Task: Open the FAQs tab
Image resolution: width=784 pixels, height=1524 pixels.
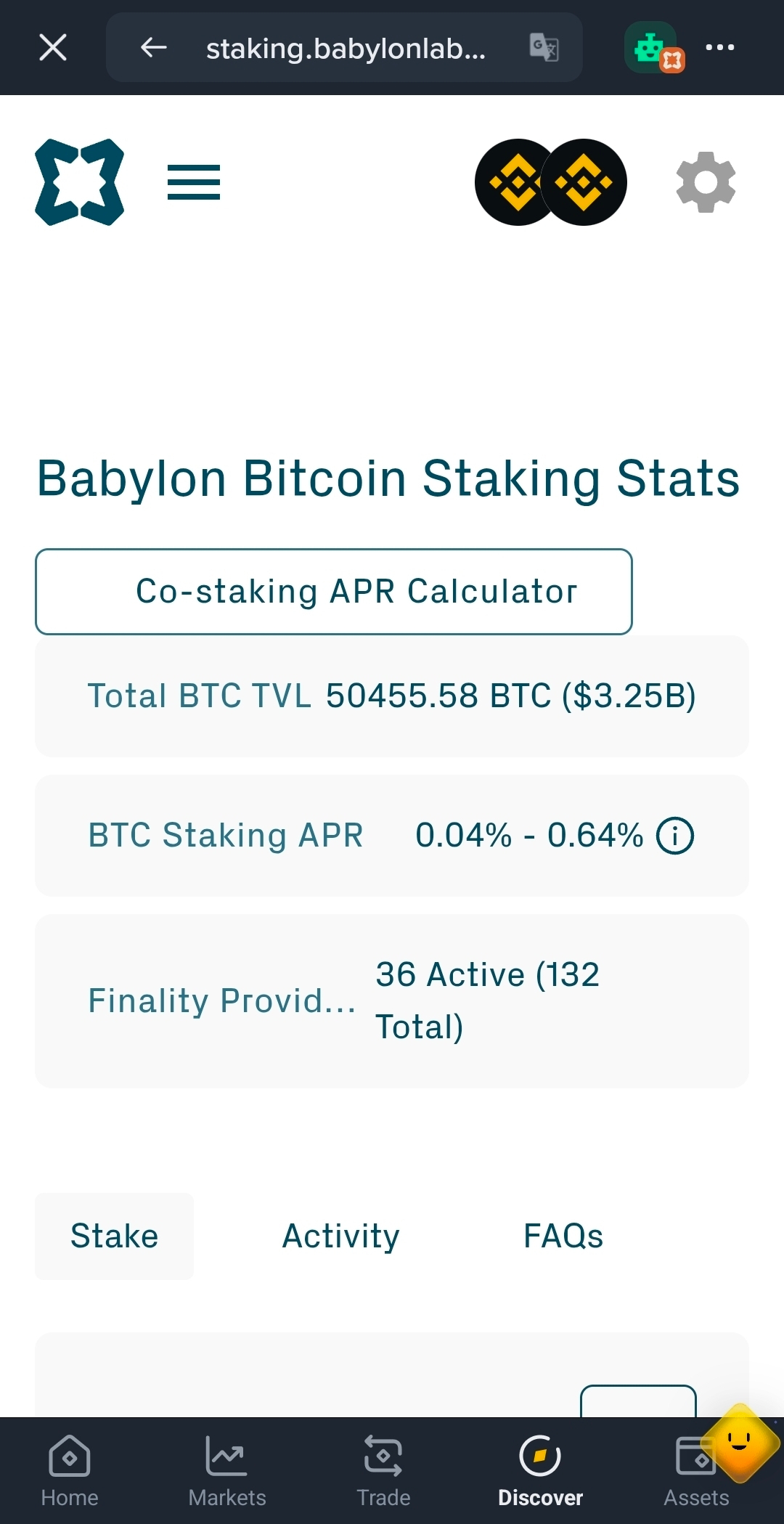Action: (x=563, y=1236)
